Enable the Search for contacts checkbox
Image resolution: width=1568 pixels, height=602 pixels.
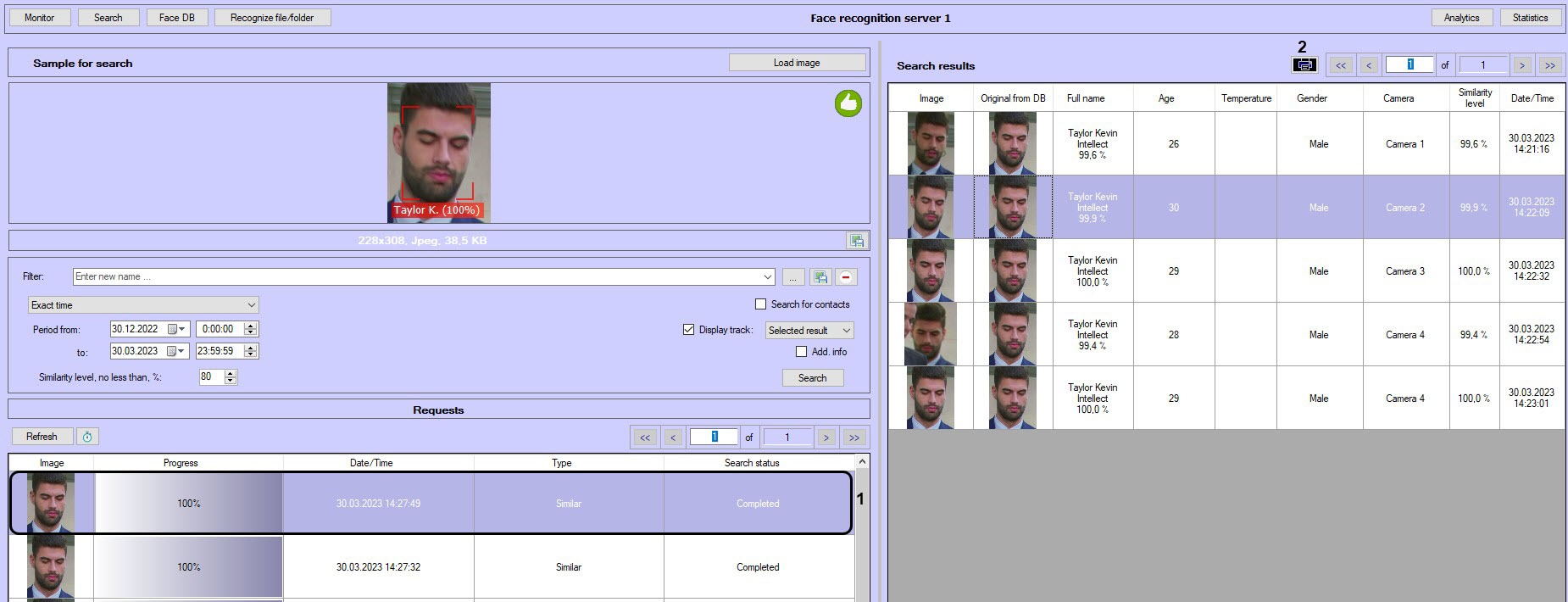click(760, 304)
